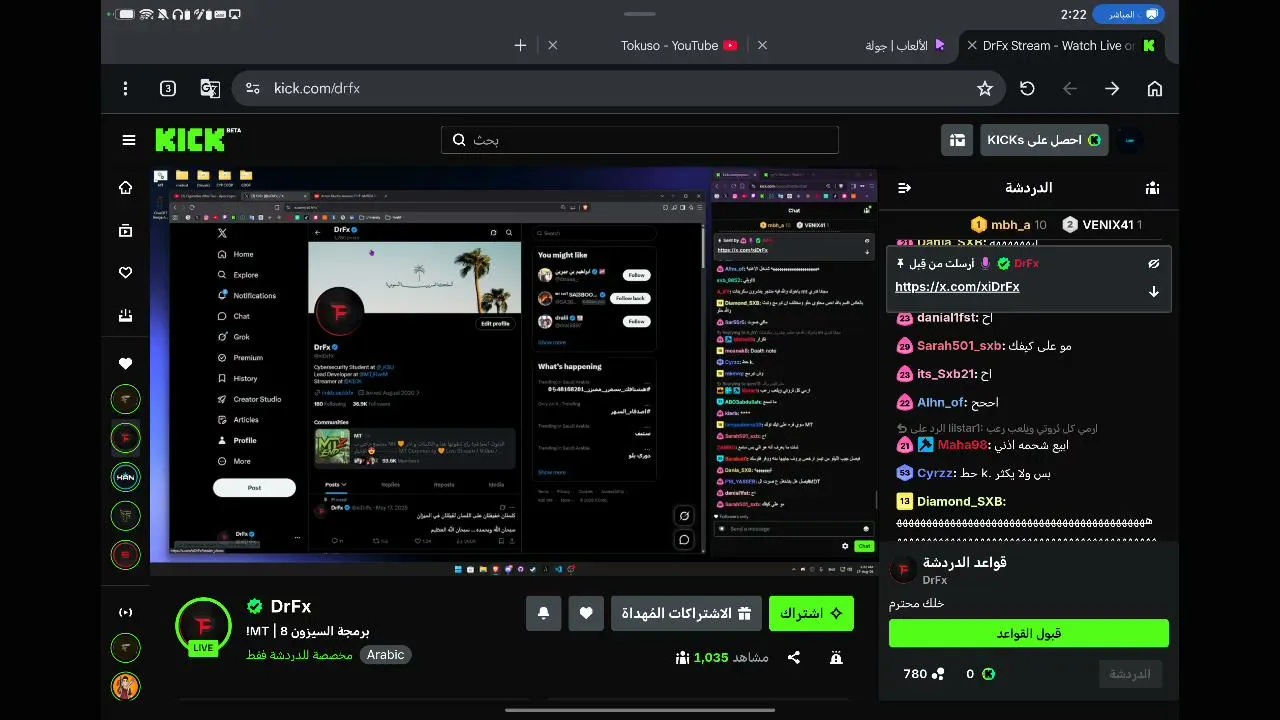Image resolution: width=1280 pixels, height=720 pixels.
Task: Close the DrFx Stream tab
Action: coord(971,45)
